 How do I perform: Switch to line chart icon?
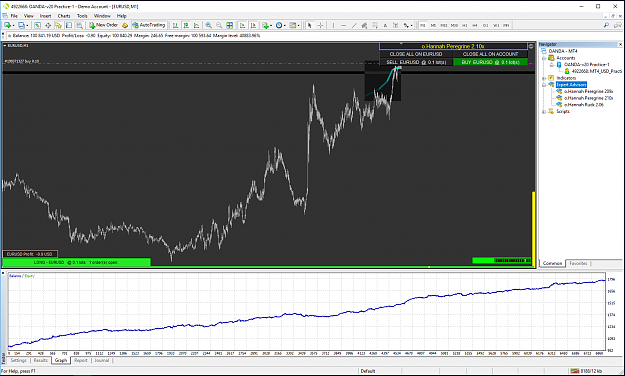pyautogui.click(x=197, y=25)
